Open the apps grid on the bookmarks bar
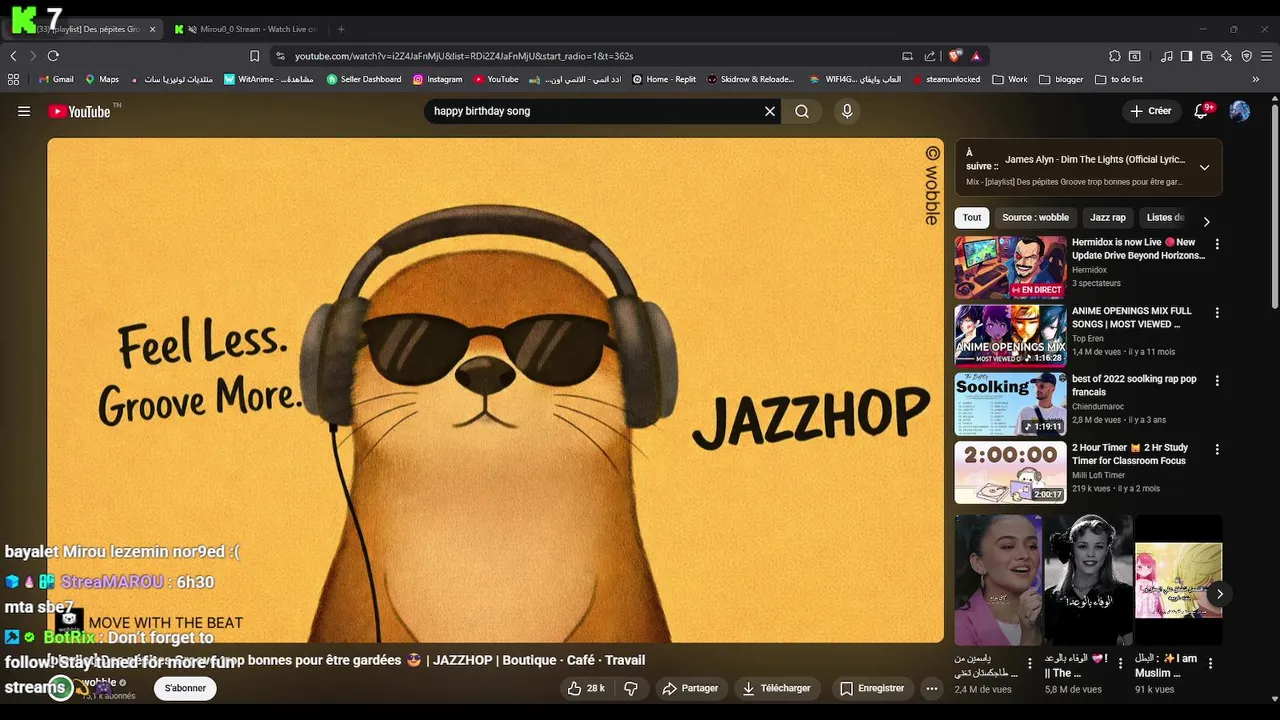This screenshot has width=1280, height=720. pos(13,79)
